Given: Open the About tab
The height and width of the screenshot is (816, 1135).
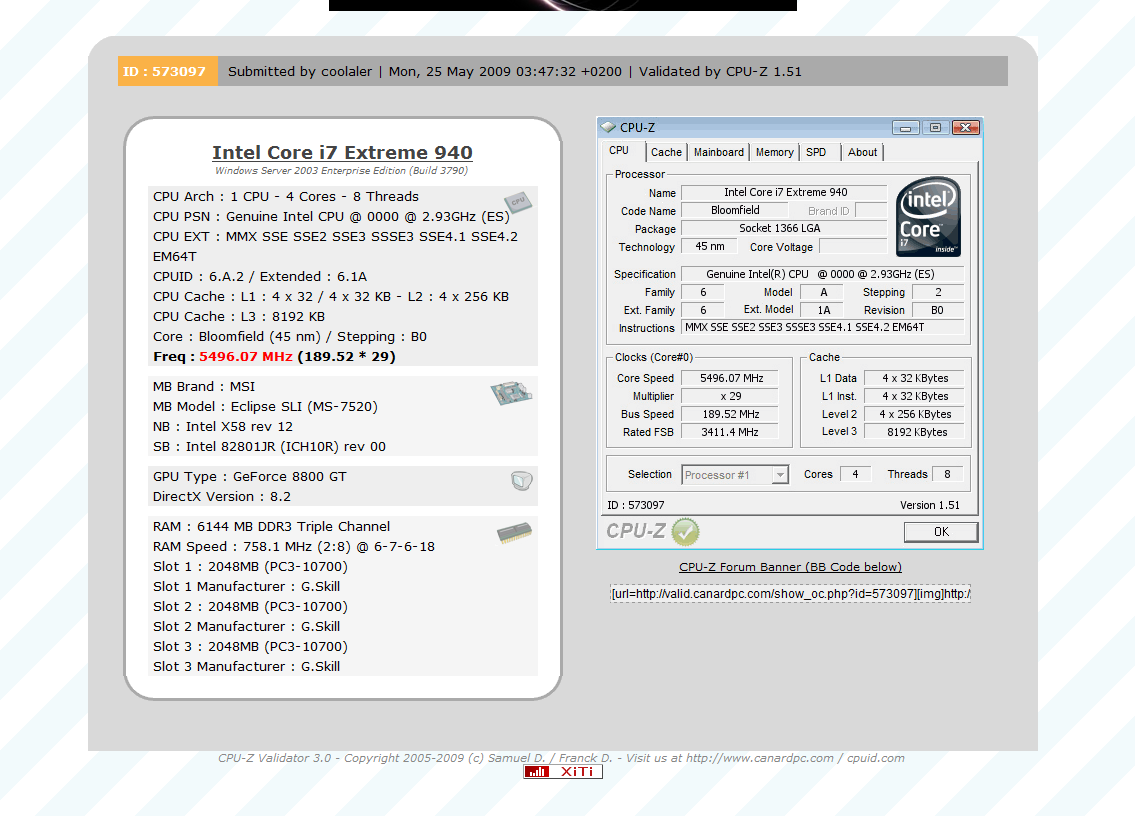Looking at the screenshot, I should pos(862,152).
